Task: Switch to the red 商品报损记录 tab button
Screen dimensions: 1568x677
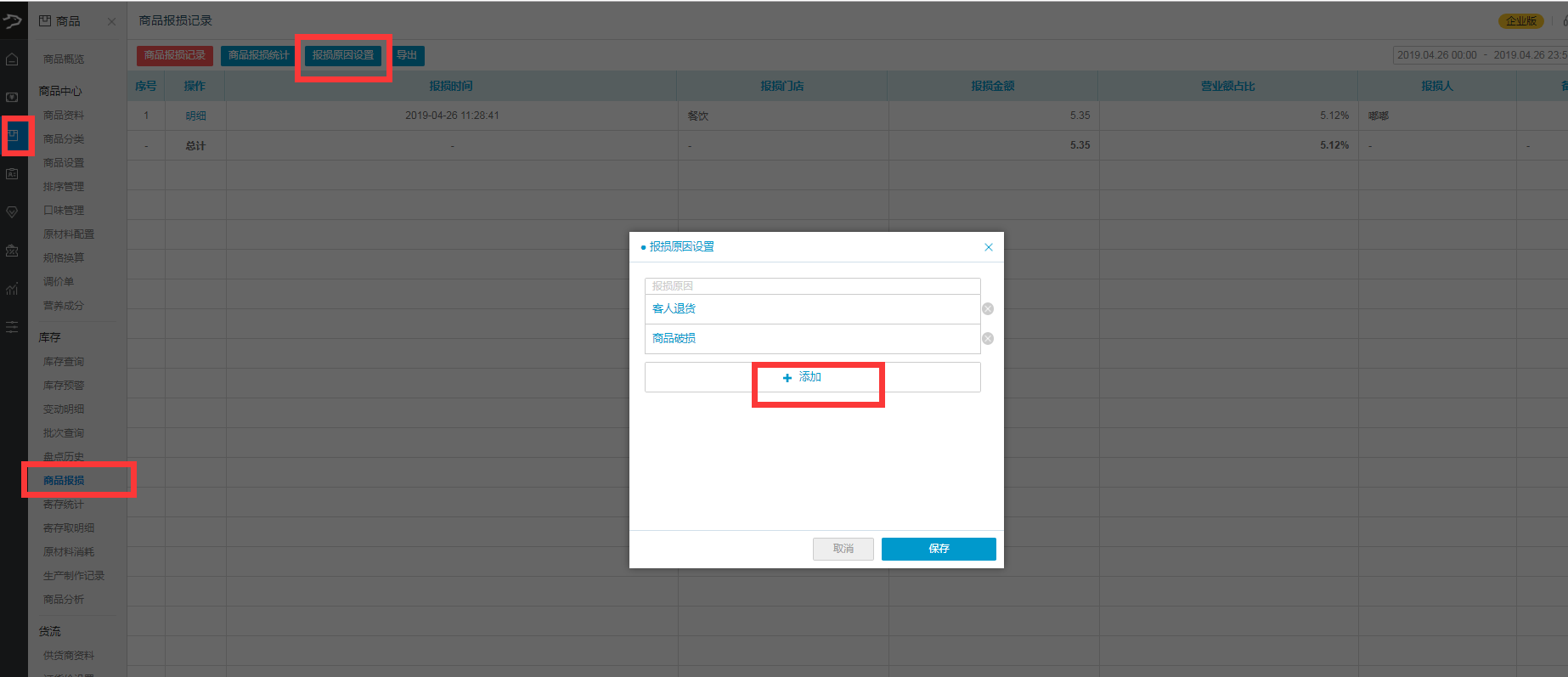Action: pyautogui.click(x=175, y=55)
